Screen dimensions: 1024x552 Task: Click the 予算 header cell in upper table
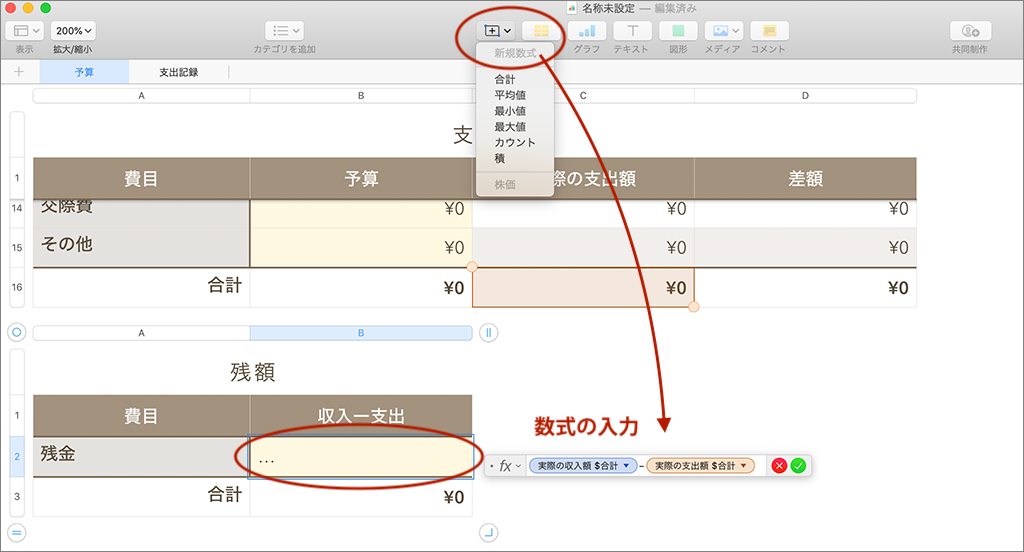pyautogui.click(x=361, y=178)
